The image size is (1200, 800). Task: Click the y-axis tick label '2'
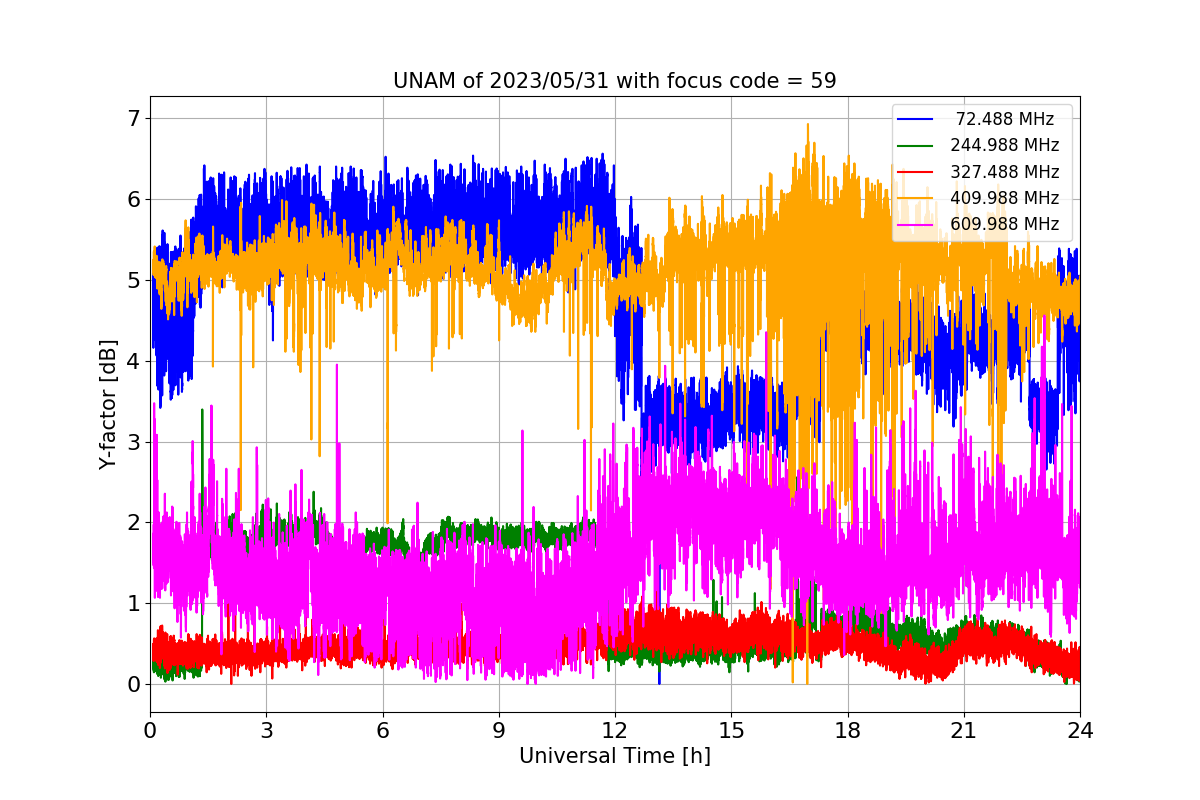[x=134, y=523]
